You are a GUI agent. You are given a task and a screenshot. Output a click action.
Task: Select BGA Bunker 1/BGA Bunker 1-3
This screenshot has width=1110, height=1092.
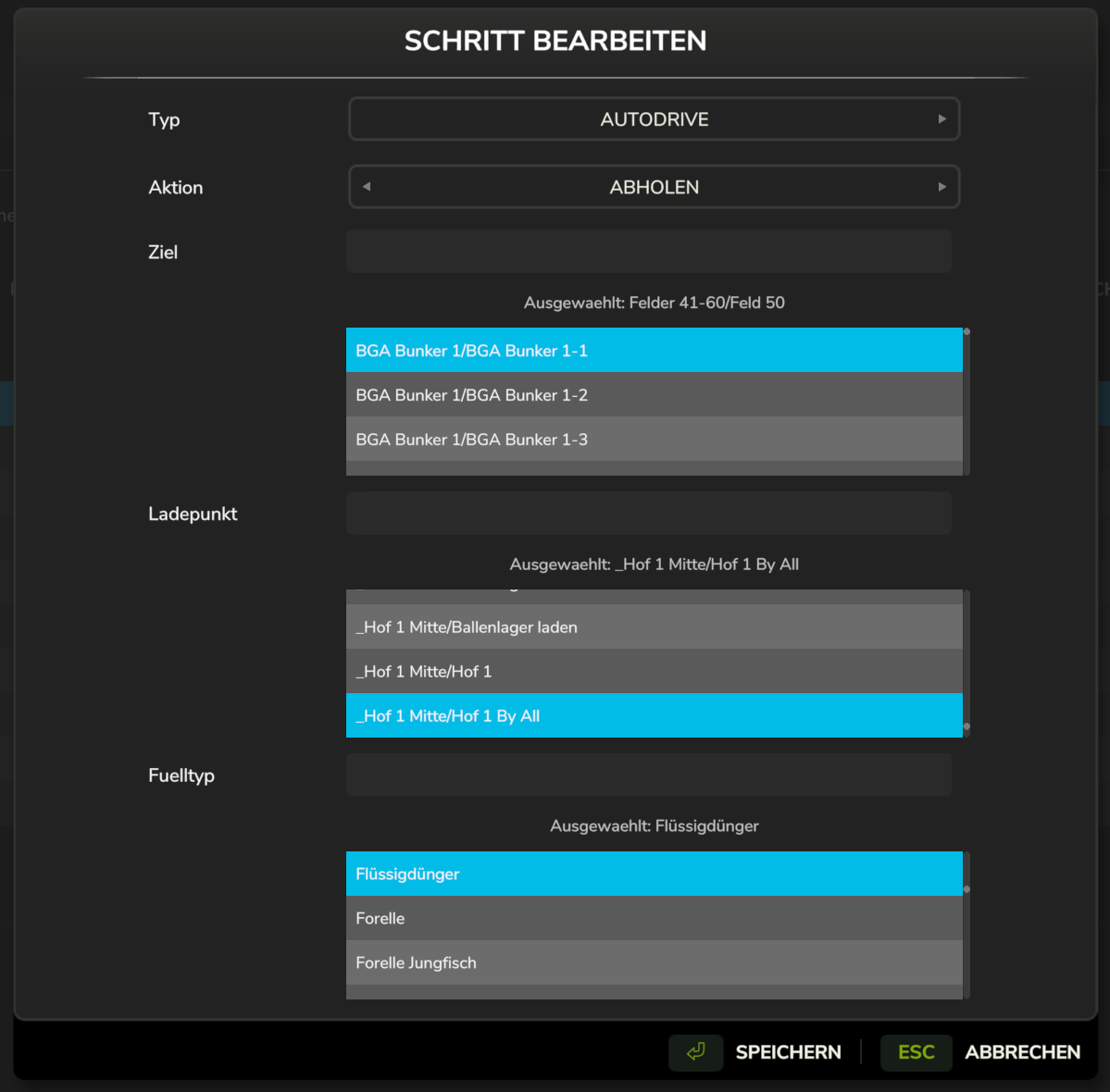click(655, 439)
